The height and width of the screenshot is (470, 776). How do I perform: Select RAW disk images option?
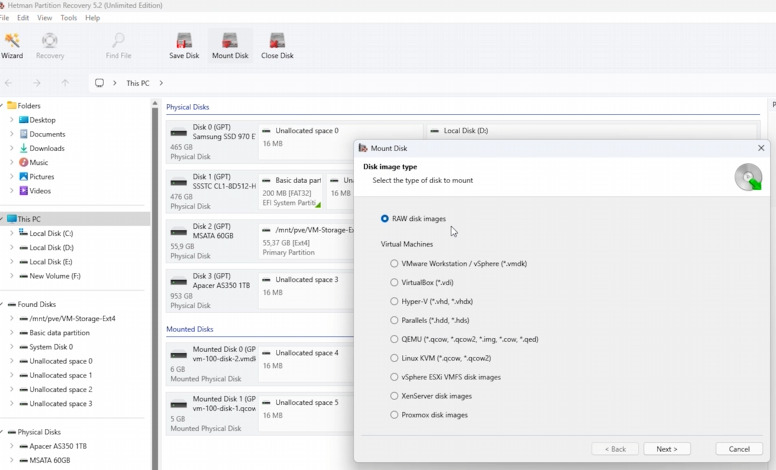click(x=413, y=219)
